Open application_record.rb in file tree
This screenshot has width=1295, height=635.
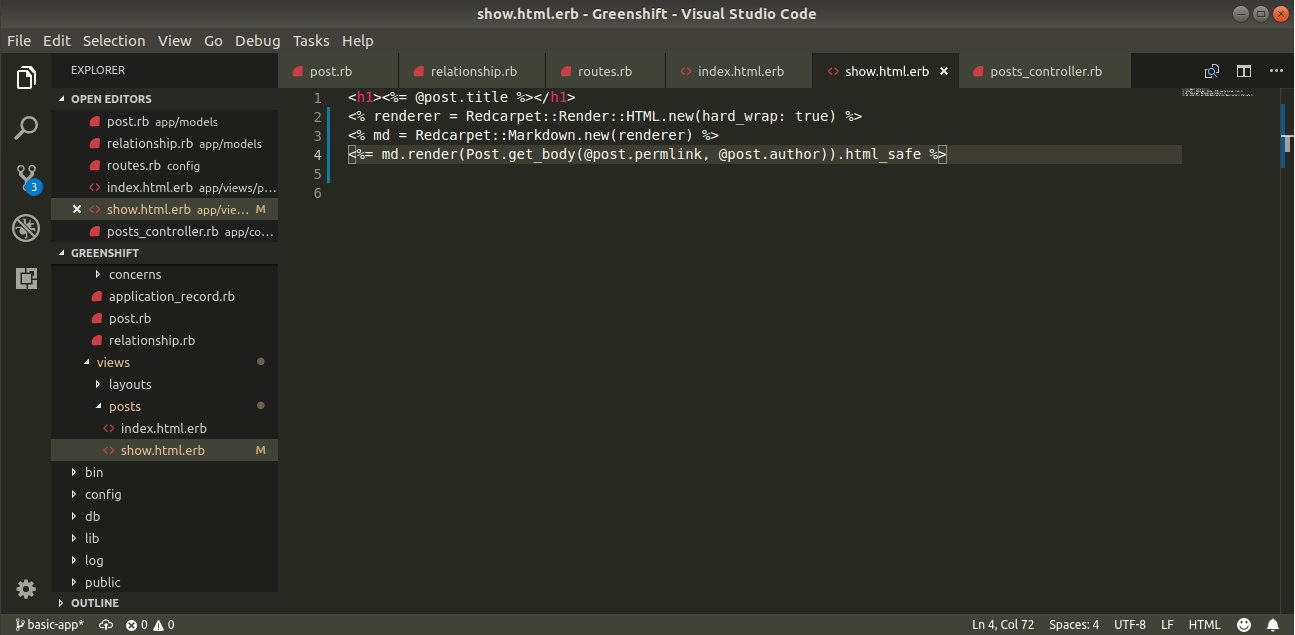165,296
